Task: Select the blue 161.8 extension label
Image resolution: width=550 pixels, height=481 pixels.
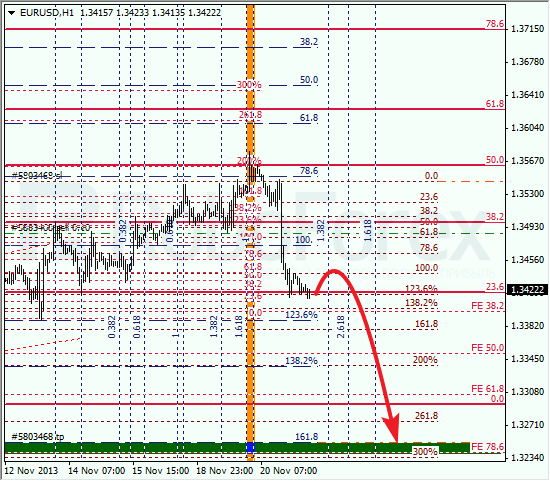Action: 307,437
